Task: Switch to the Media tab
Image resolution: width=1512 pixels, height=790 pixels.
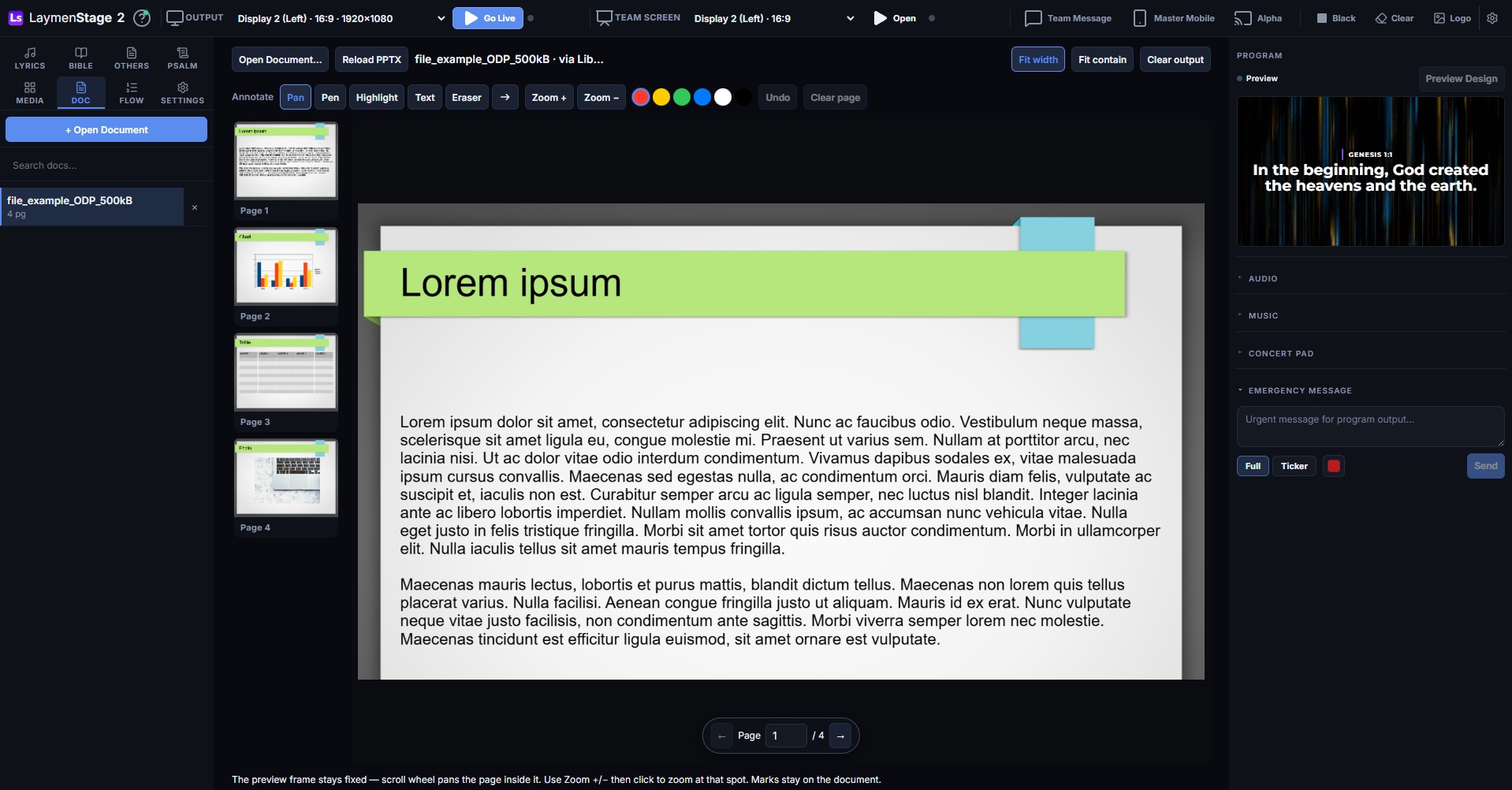Action: click(x=30, y=92)
